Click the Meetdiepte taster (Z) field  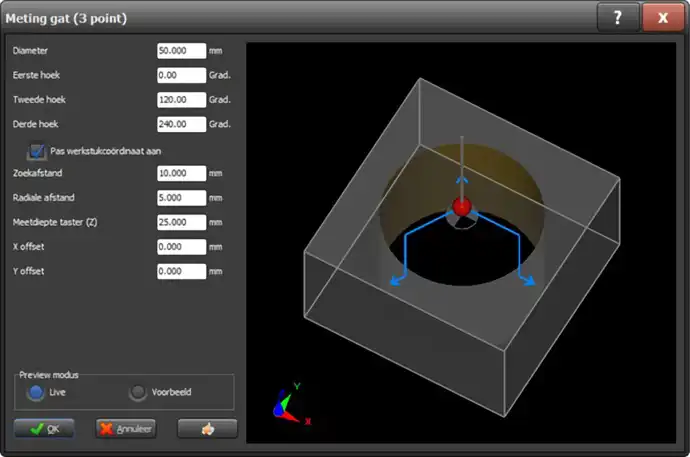tap(181, 223)
